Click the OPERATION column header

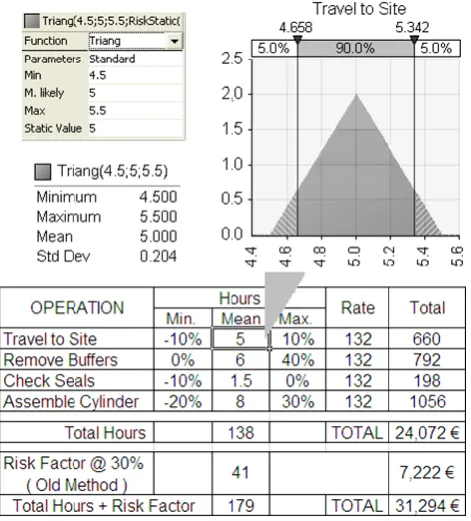point(77,308)
